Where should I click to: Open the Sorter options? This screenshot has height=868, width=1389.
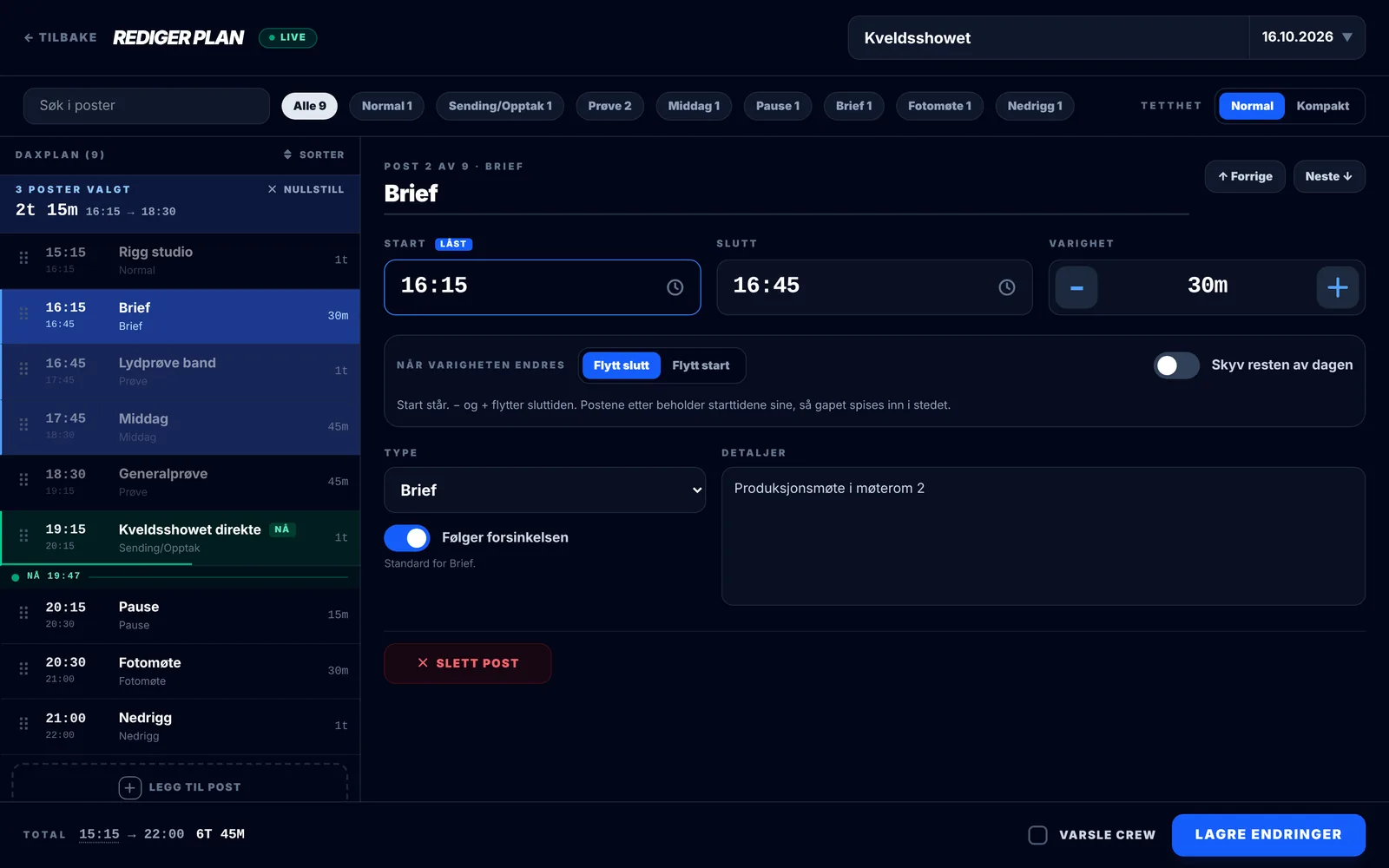[313, 155]
